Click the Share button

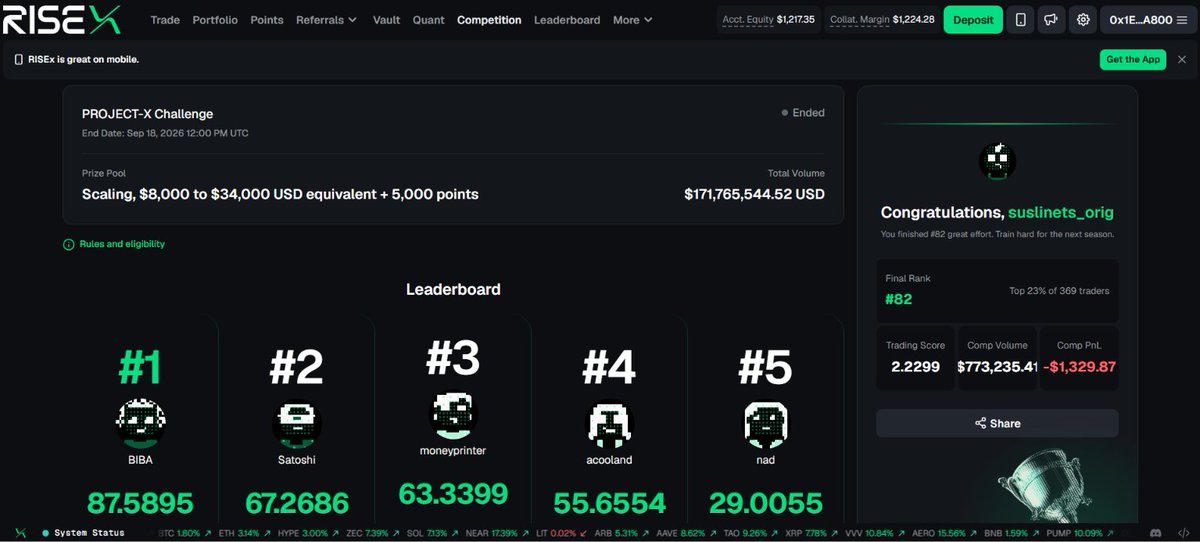point(997,423)
